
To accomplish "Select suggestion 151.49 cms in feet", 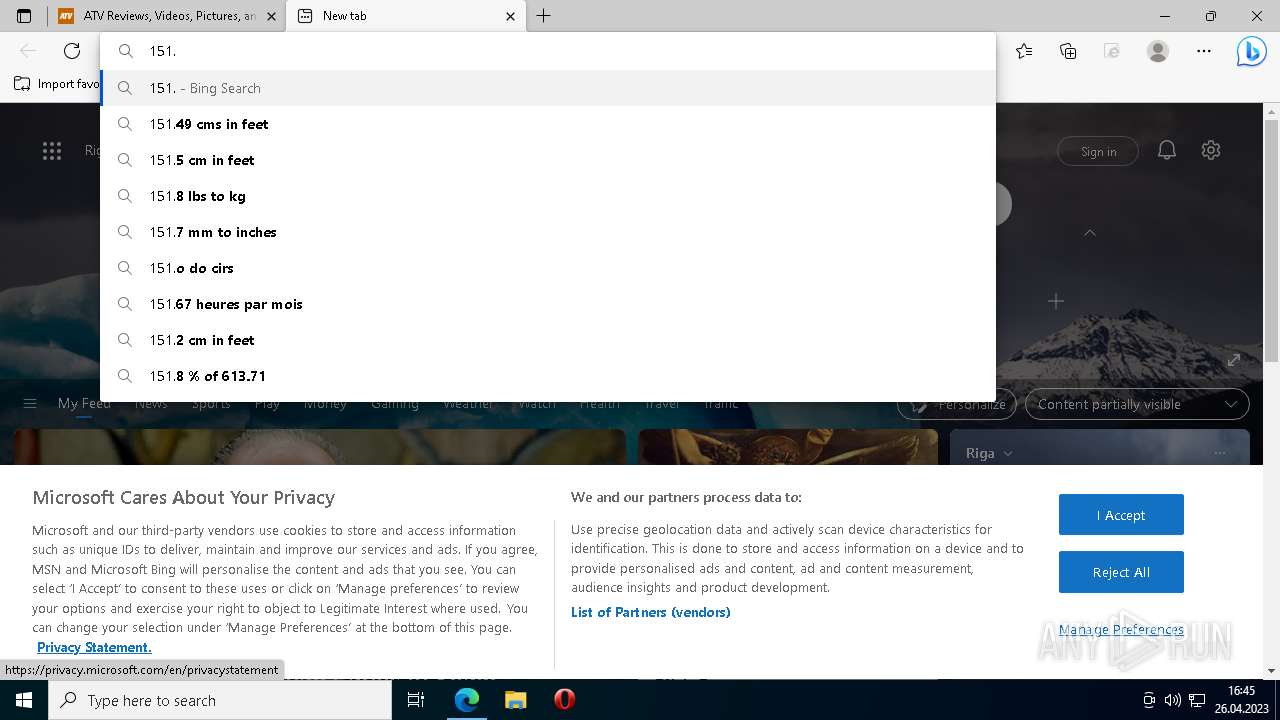I will click(548, 124).
